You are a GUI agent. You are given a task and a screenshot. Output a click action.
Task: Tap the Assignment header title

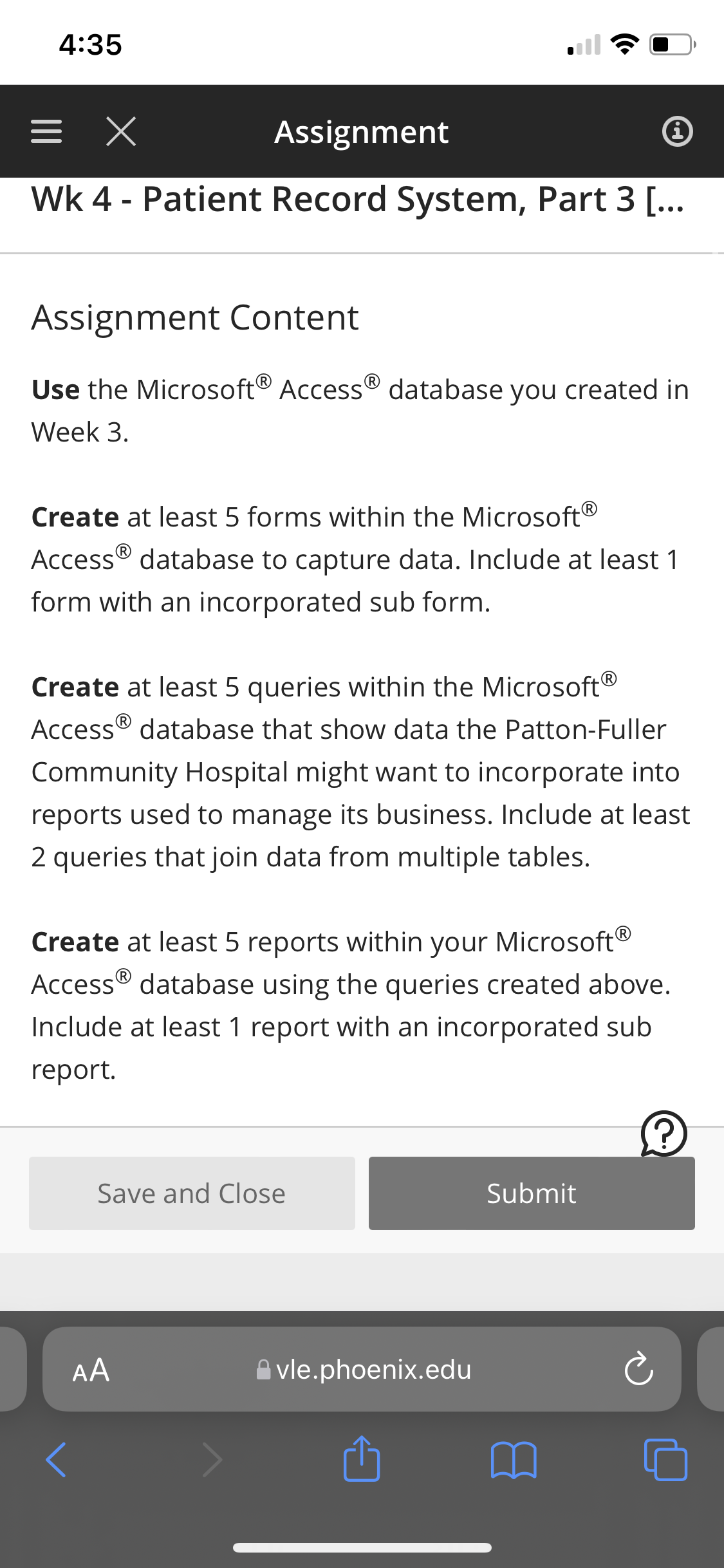tap(362, 132)
